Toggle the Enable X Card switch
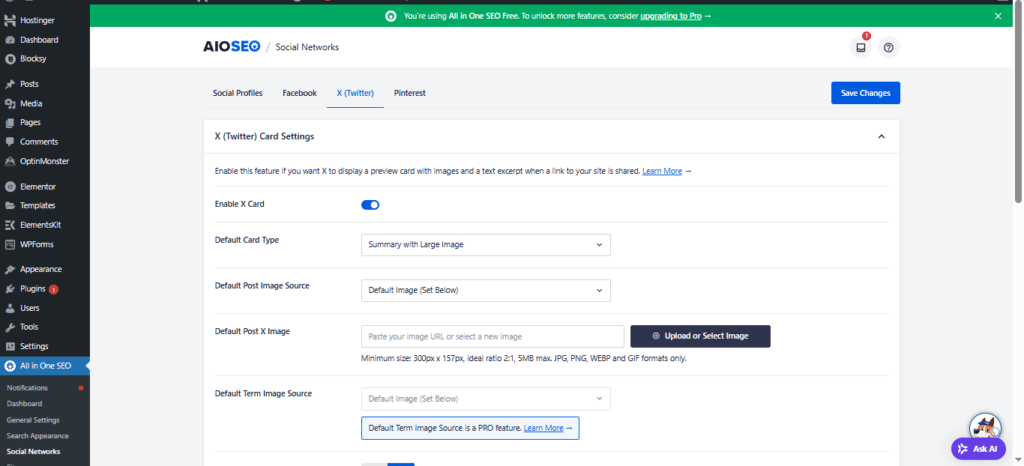The height and width of the screenshot is (466, 1024). point(370,205)
